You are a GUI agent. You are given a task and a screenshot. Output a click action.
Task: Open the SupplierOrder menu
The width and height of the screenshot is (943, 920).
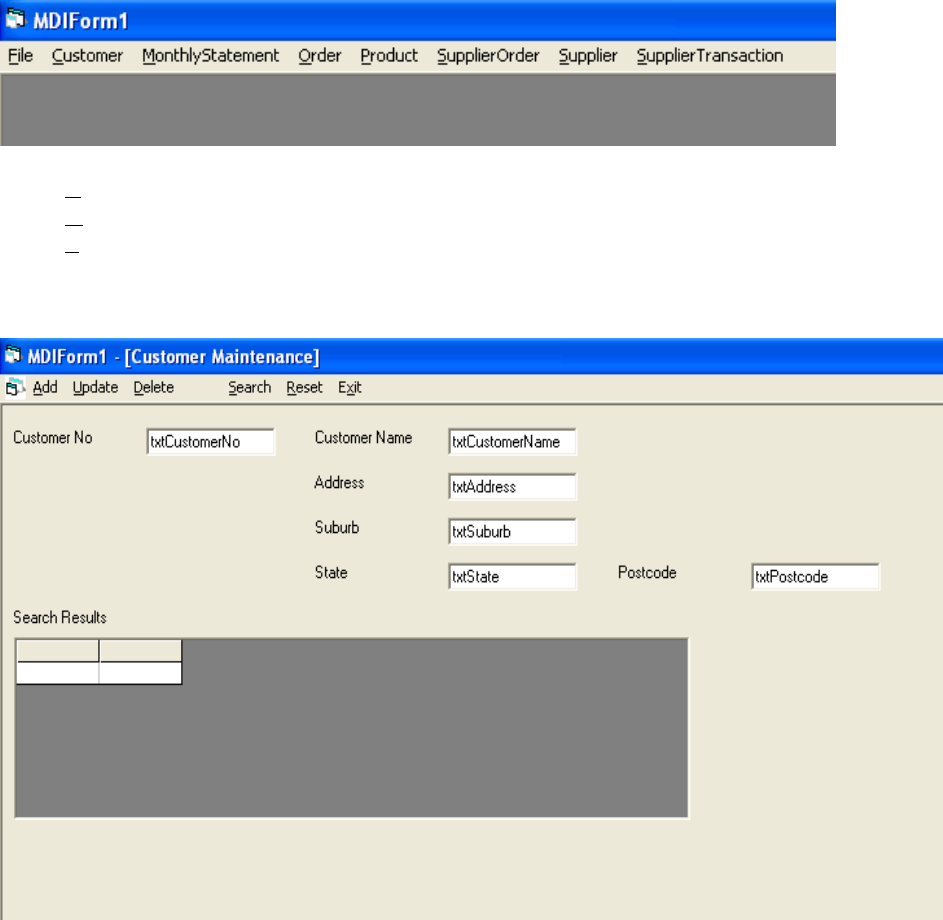tap(488, 56)
